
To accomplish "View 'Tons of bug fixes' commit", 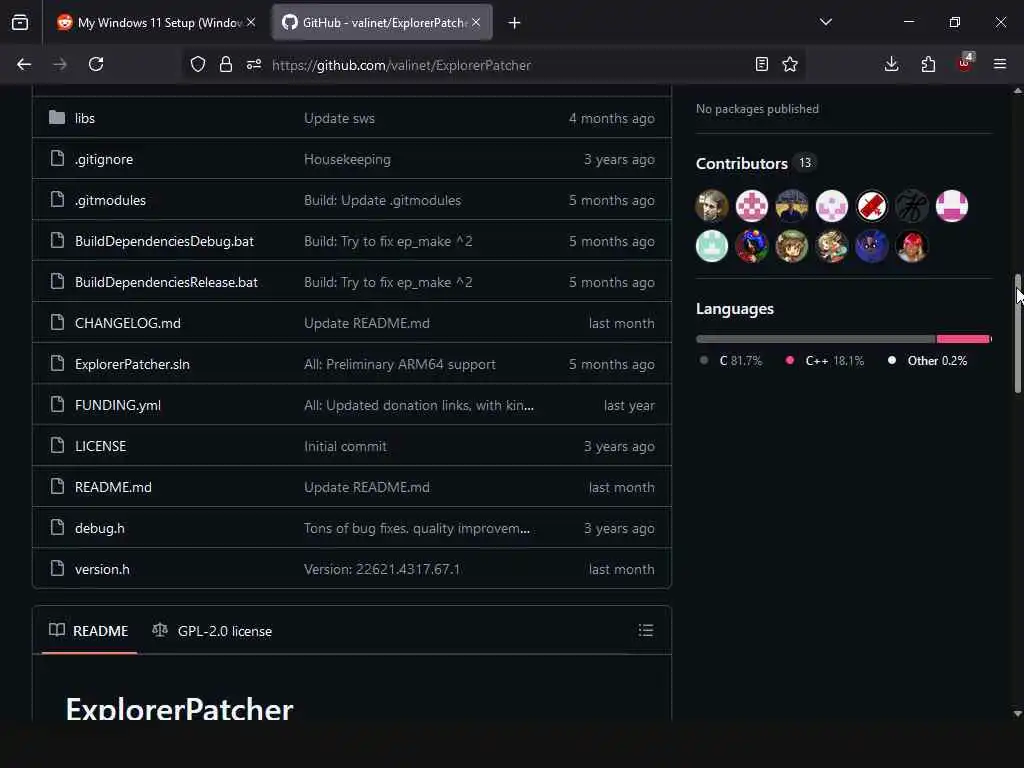I will (417, 528).
